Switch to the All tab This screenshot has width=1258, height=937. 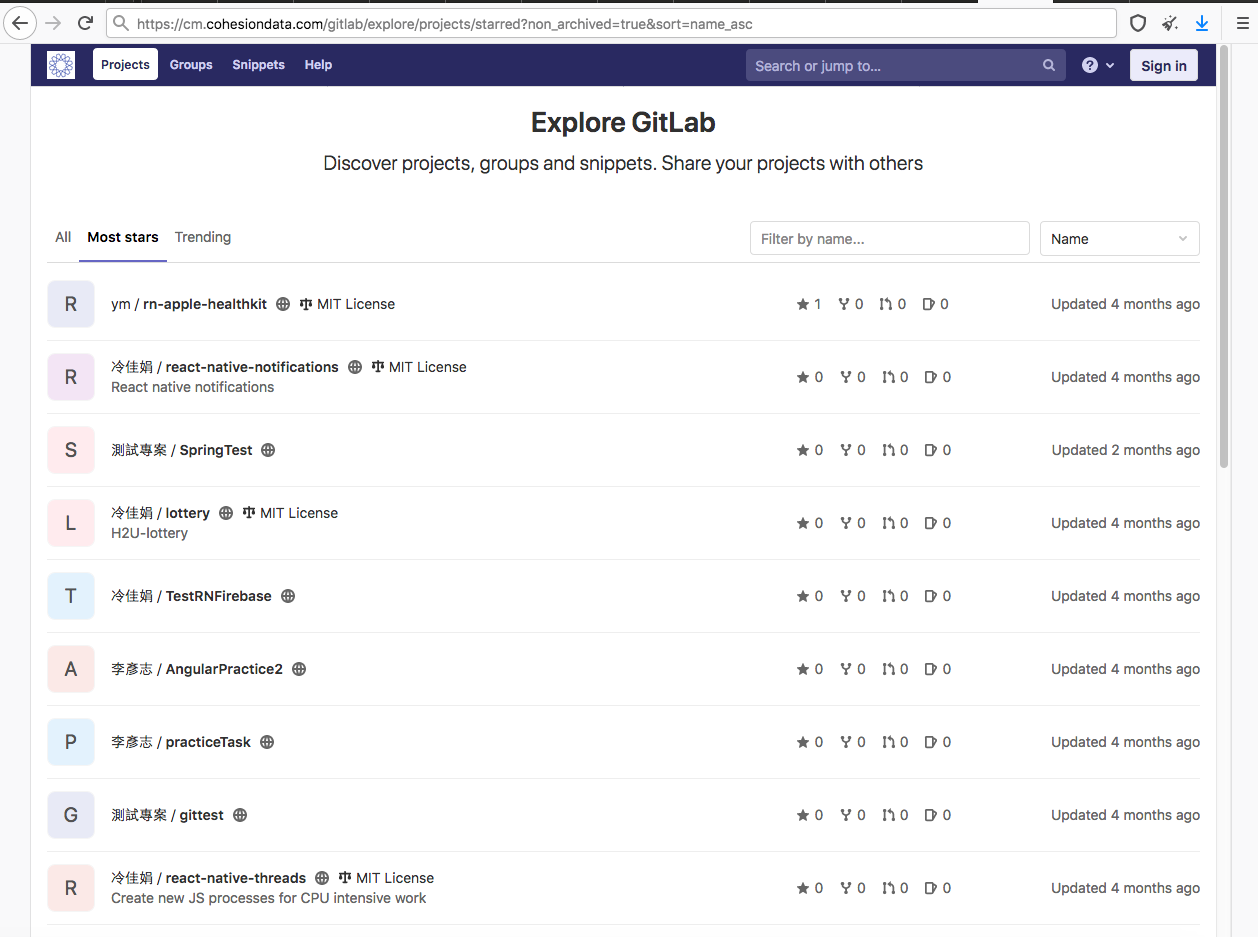63,237
